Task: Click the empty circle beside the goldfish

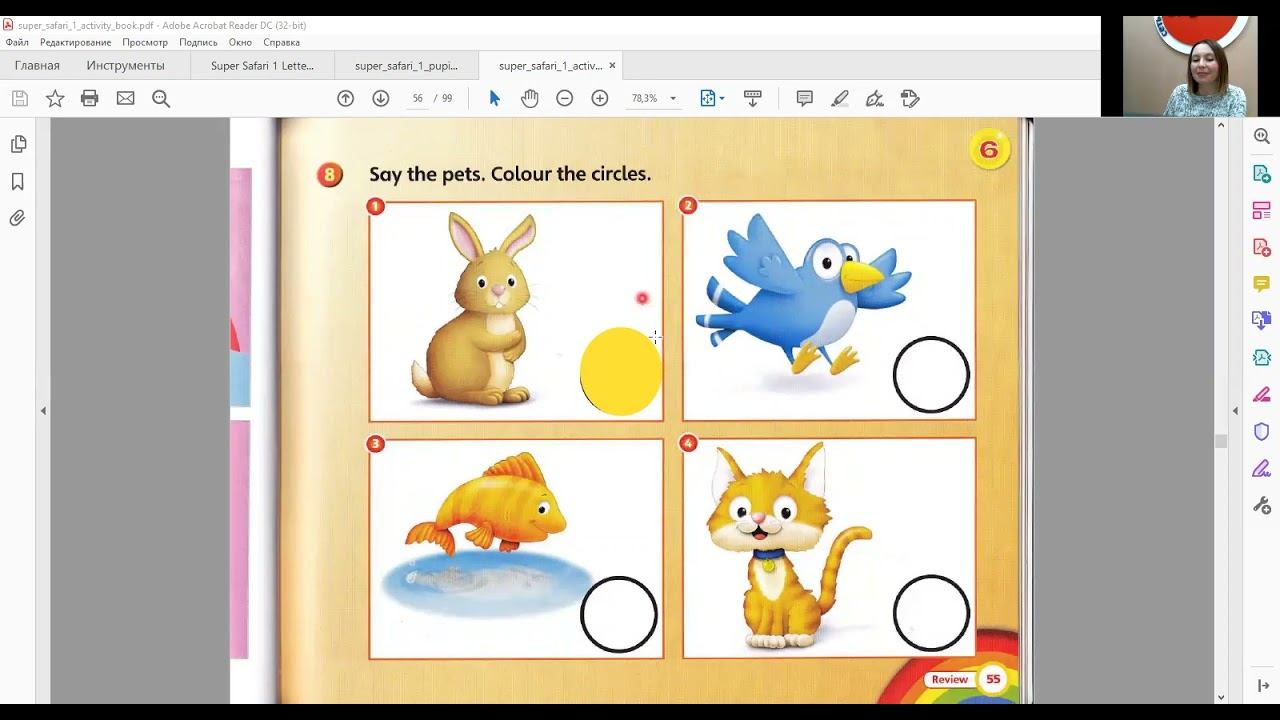Action: click(619, 614)
